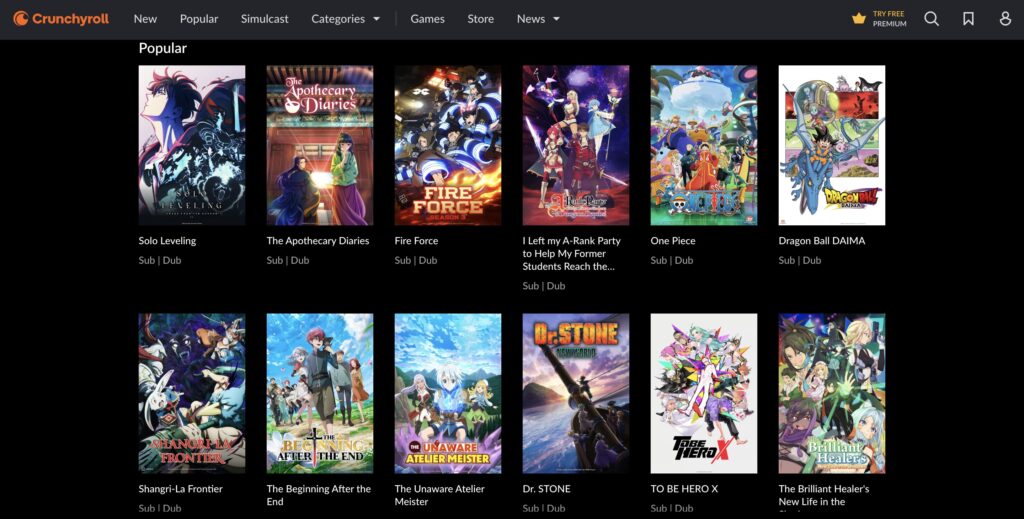The image size is (1024, 519).
Task: Click Sub | Dub under The Apothecary Diaries
Action: [288, 260]
